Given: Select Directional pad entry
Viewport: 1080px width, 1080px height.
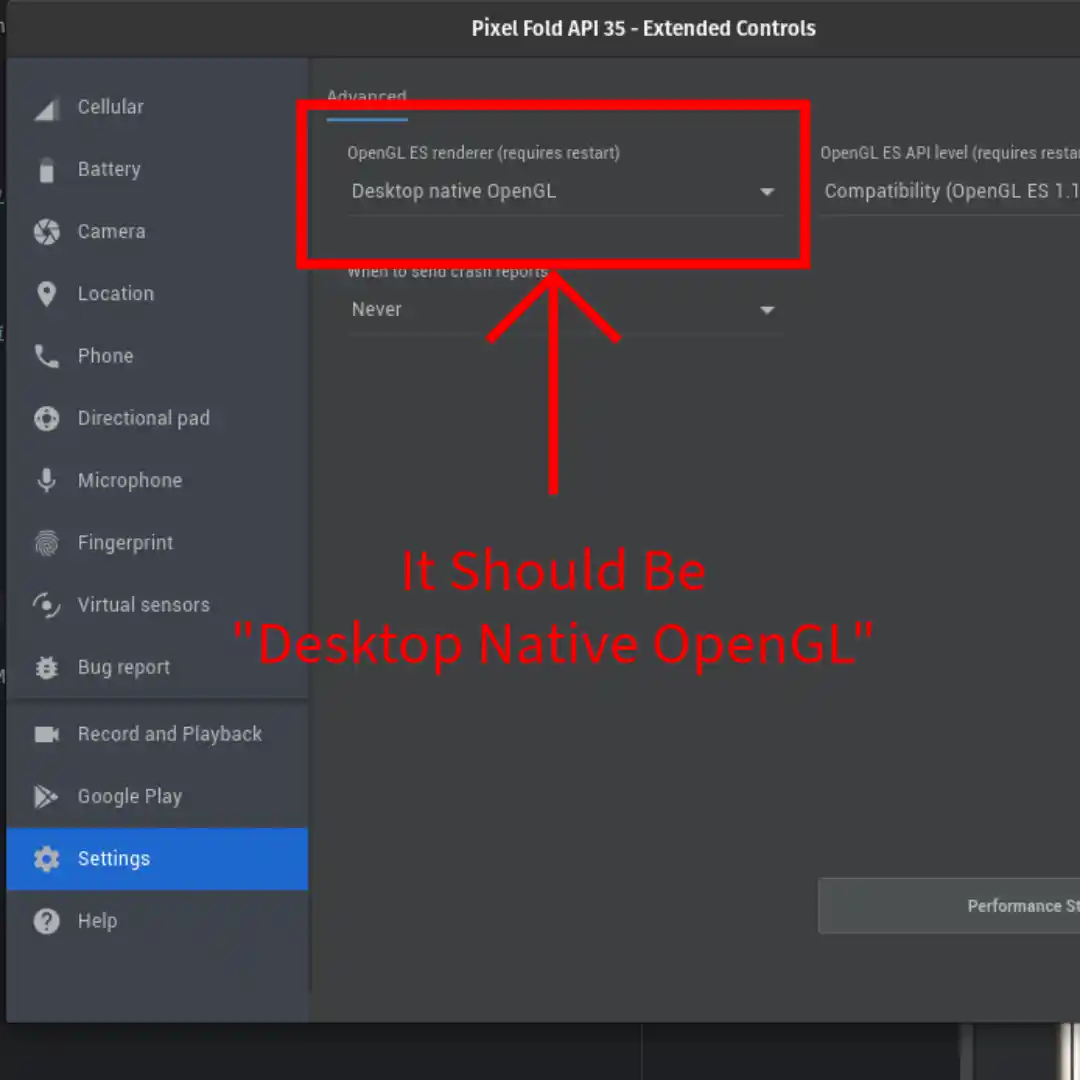Looking at the screenshot, I should pyautogui.click(x=157, y=418).
